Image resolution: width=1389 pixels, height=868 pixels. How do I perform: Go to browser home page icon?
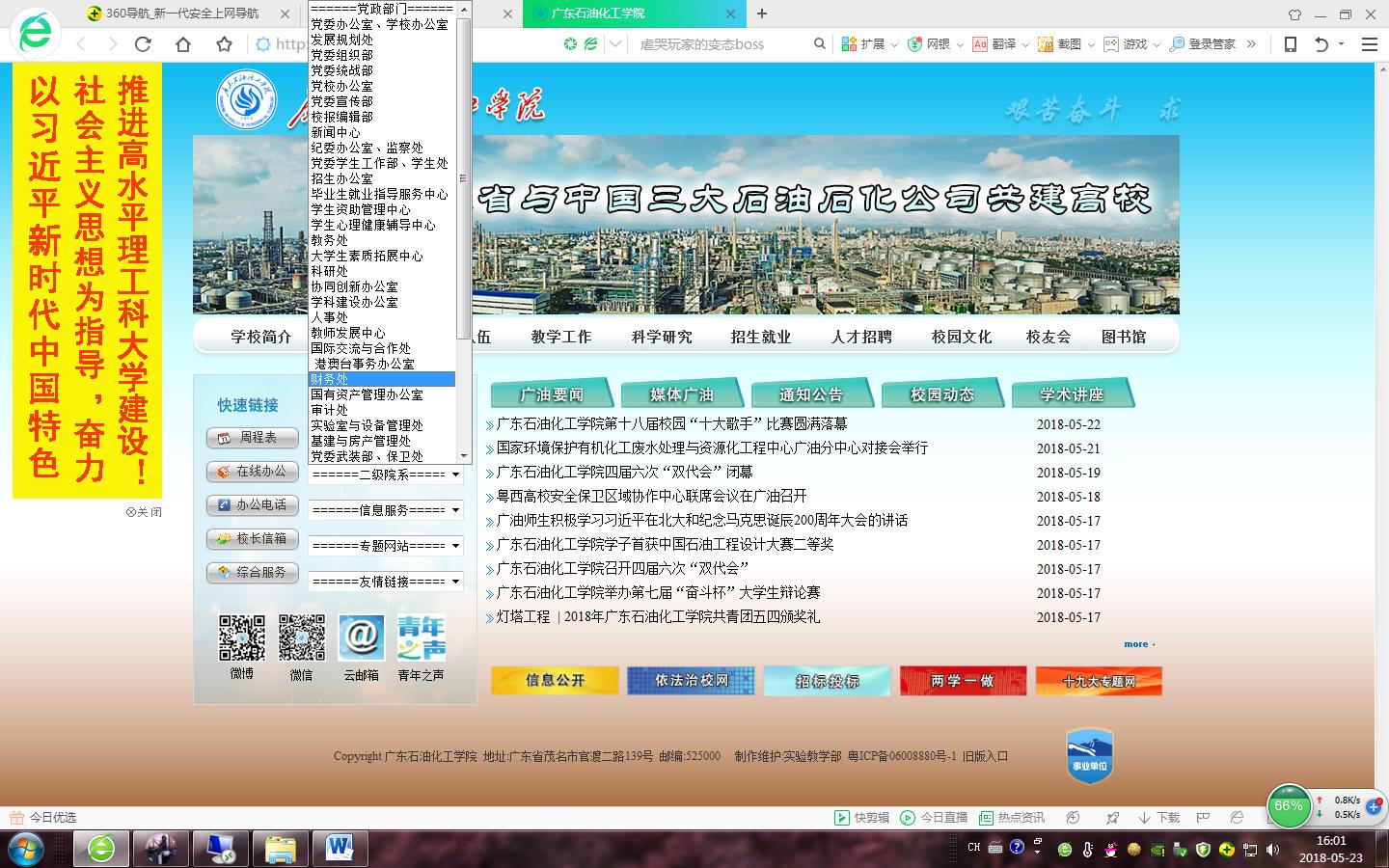pyautogui.click(x=183, y=43)
